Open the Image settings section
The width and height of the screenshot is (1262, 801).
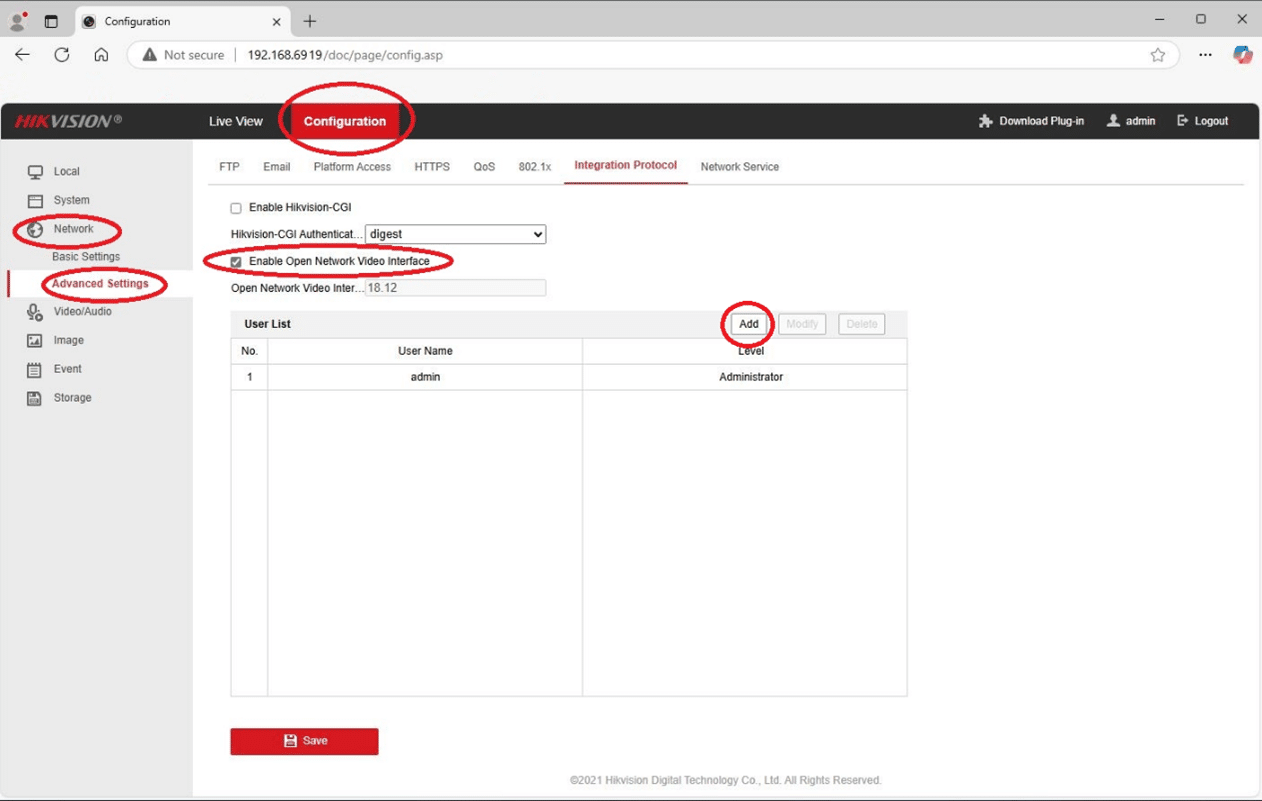(69, 341)
